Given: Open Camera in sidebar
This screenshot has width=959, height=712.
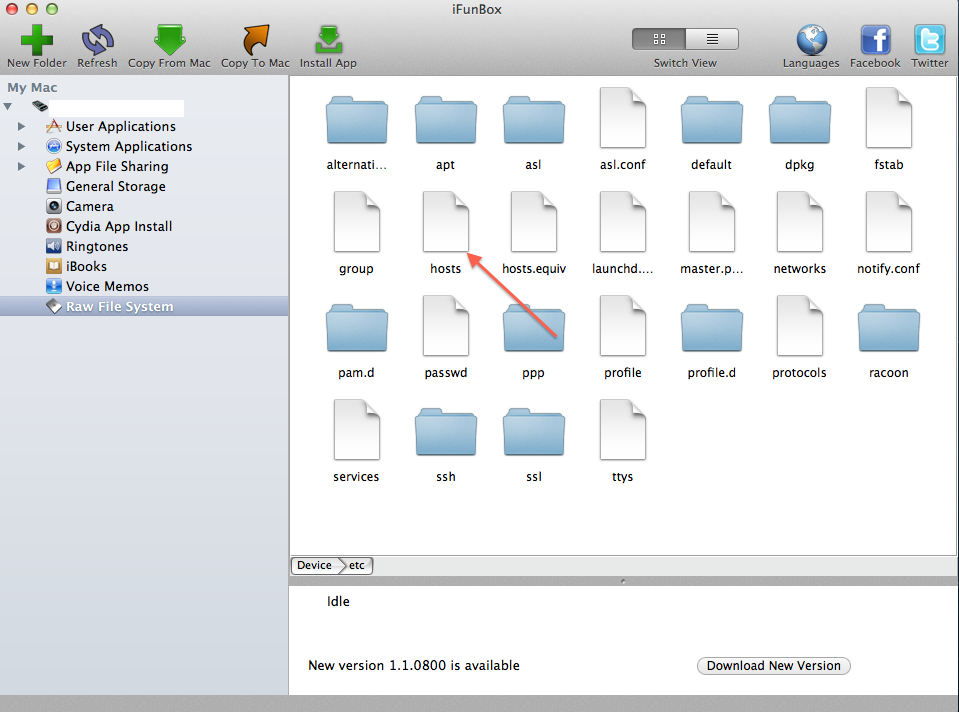Looking at the screenshot, I should [x=89, y=207].
